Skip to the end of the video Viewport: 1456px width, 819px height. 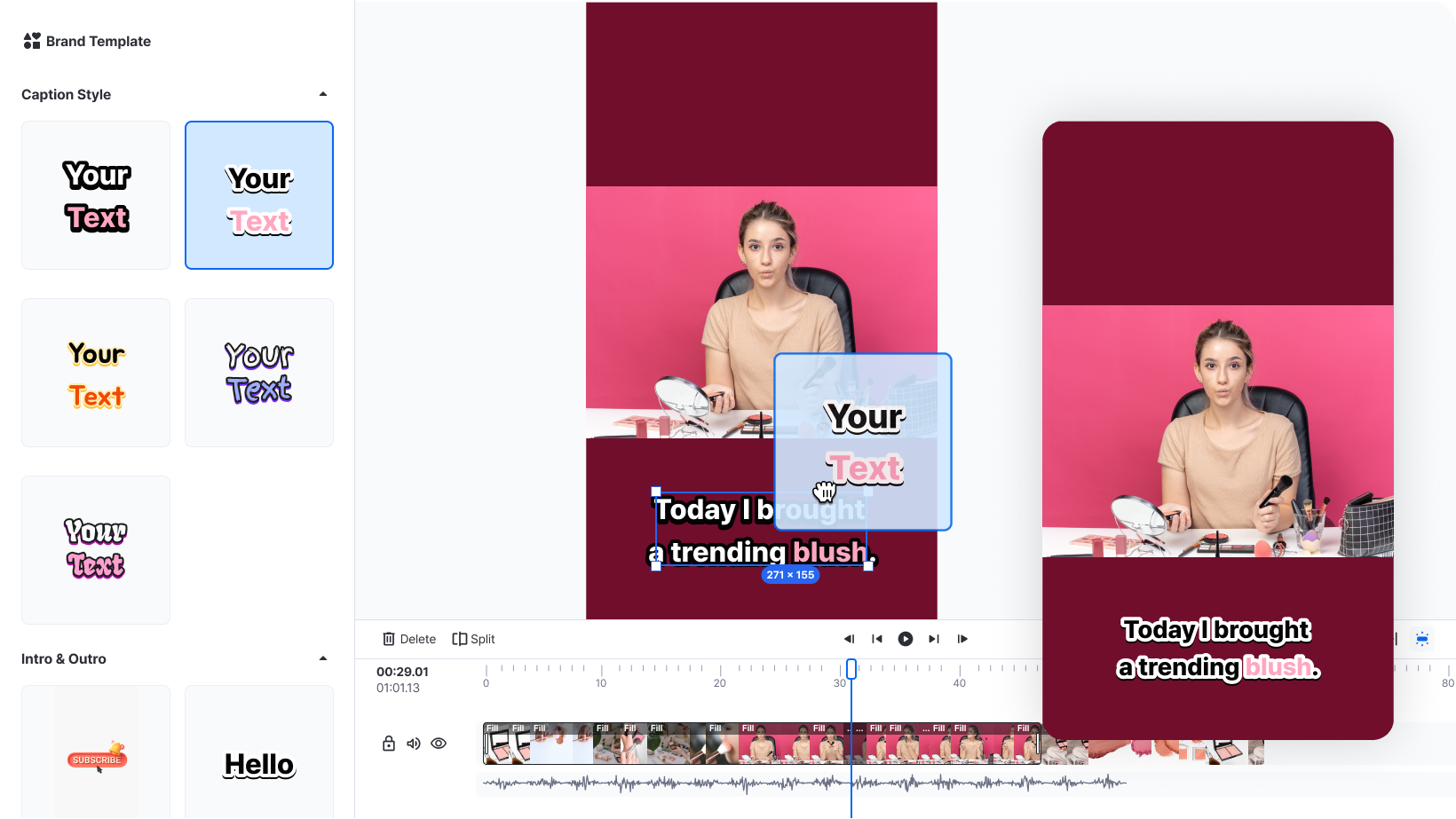click(934, 639)
